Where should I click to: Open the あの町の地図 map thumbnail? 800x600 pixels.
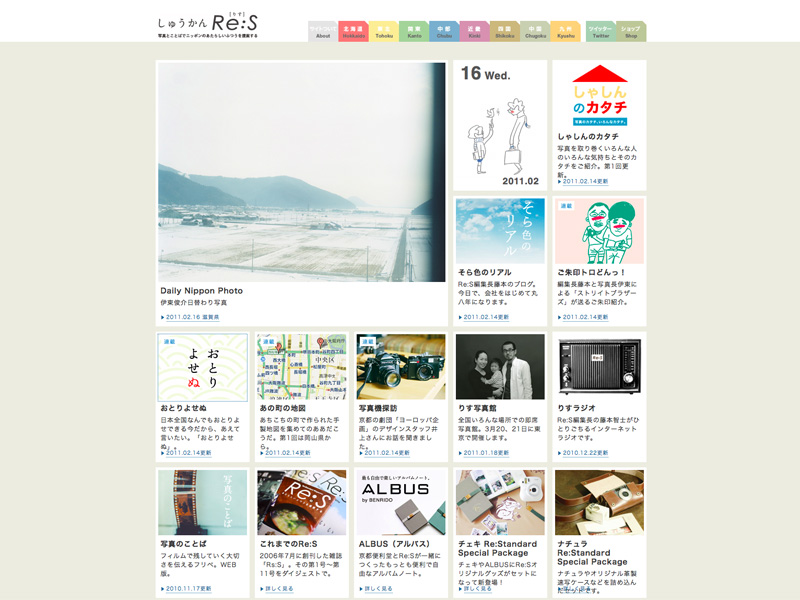(x=302, y=367)
